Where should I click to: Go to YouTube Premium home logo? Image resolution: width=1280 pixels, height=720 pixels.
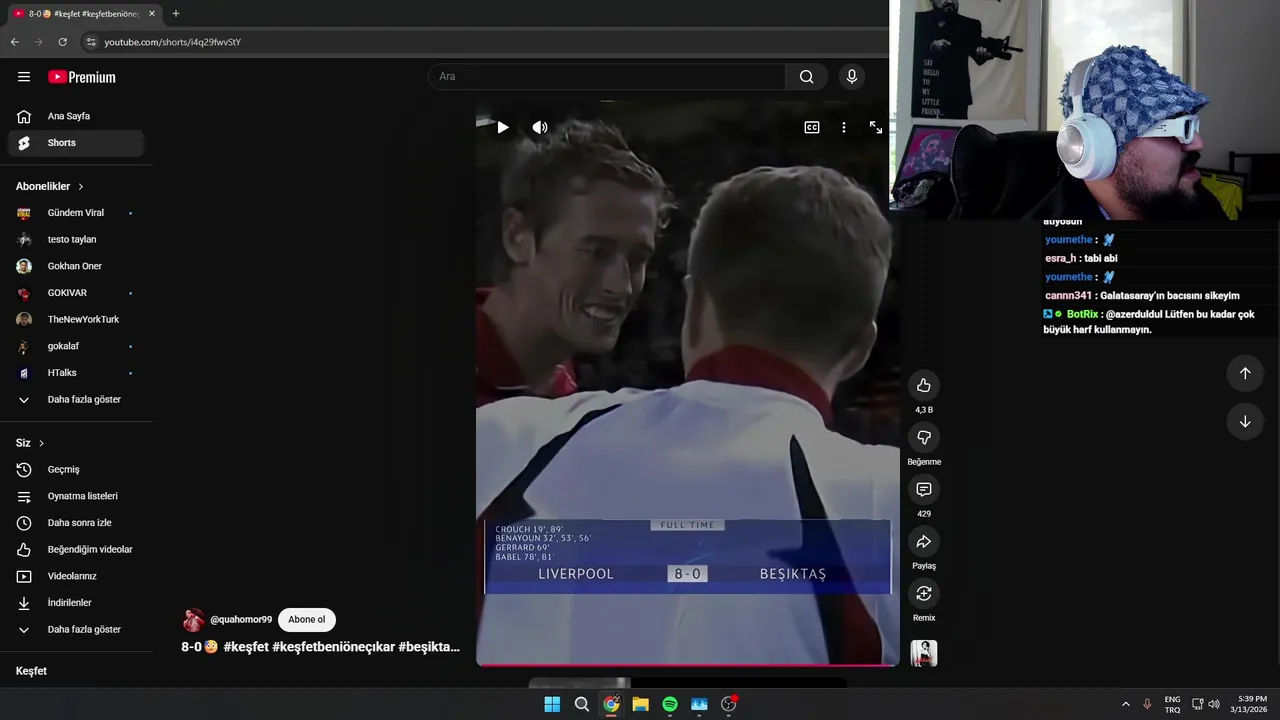(82, 77)
